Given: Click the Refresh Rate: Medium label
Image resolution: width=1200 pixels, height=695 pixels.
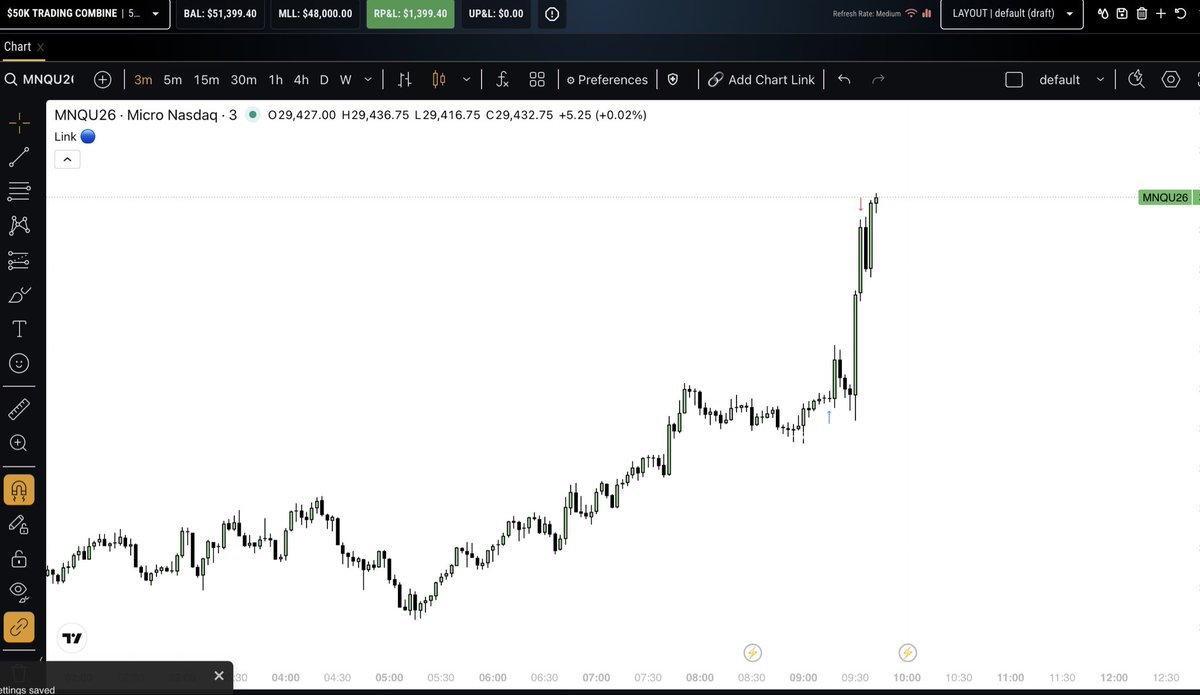Looking at the screenshot, I should [x=867, y=14].
